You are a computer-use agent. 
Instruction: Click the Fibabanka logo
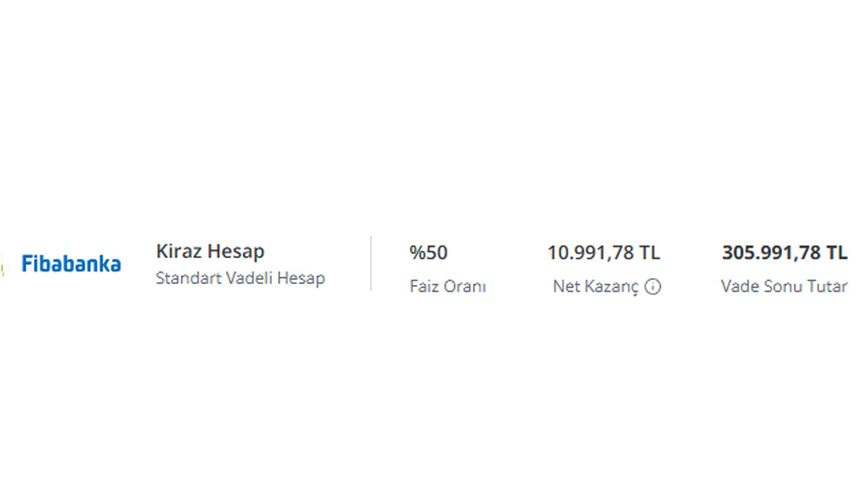[71, 264]
